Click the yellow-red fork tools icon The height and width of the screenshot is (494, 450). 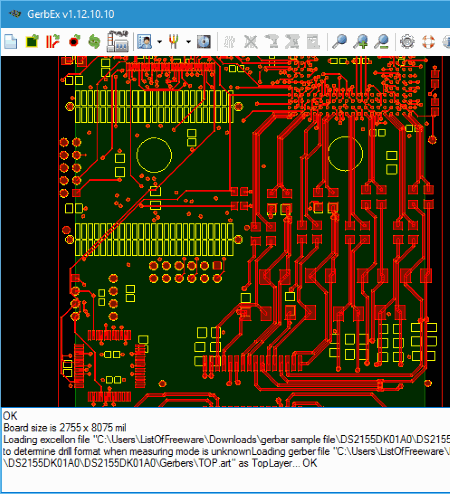coord(174,42)
